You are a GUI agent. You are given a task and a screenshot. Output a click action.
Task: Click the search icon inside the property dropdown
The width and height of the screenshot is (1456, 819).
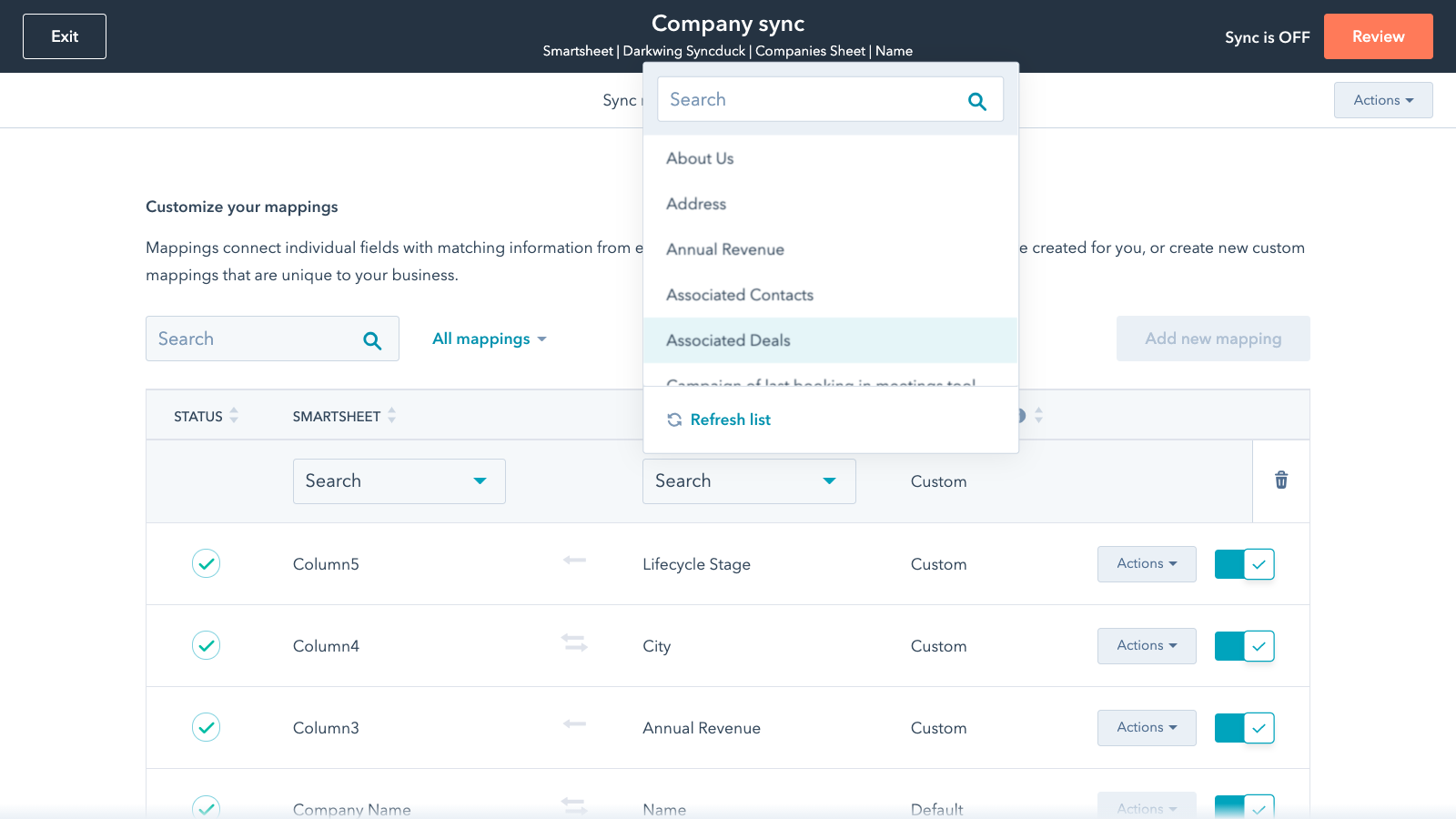977,100
